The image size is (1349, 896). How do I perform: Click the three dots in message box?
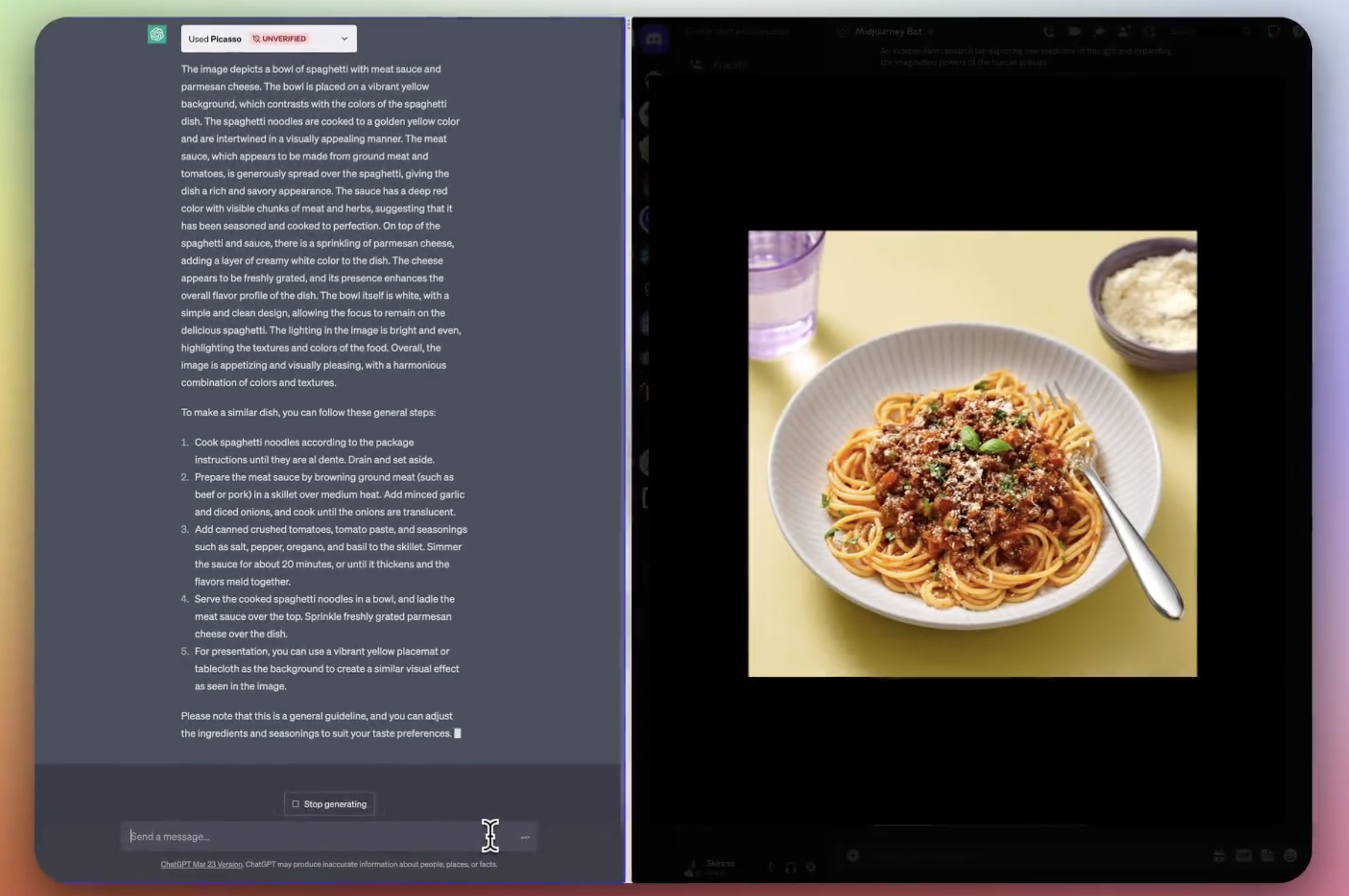525,837
